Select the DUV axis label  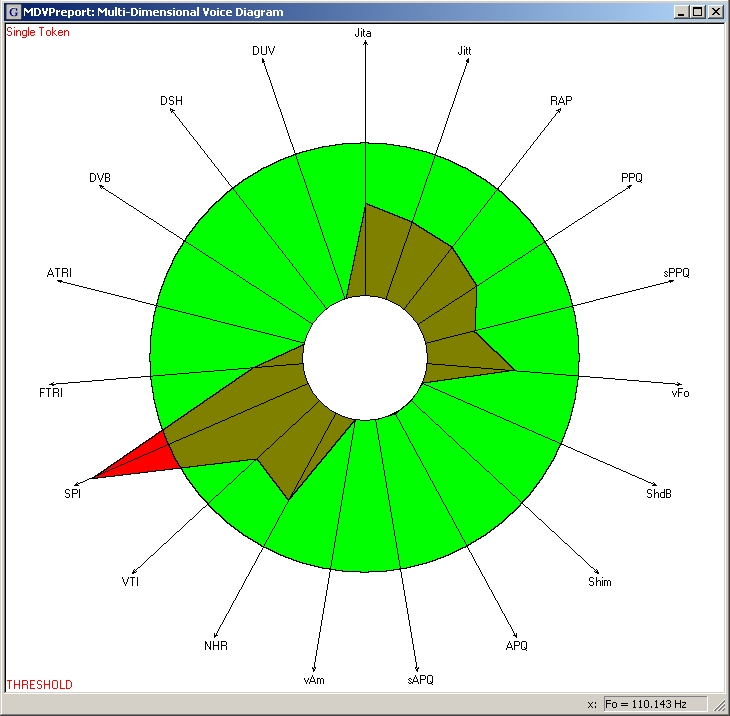[x=264, y=51]
